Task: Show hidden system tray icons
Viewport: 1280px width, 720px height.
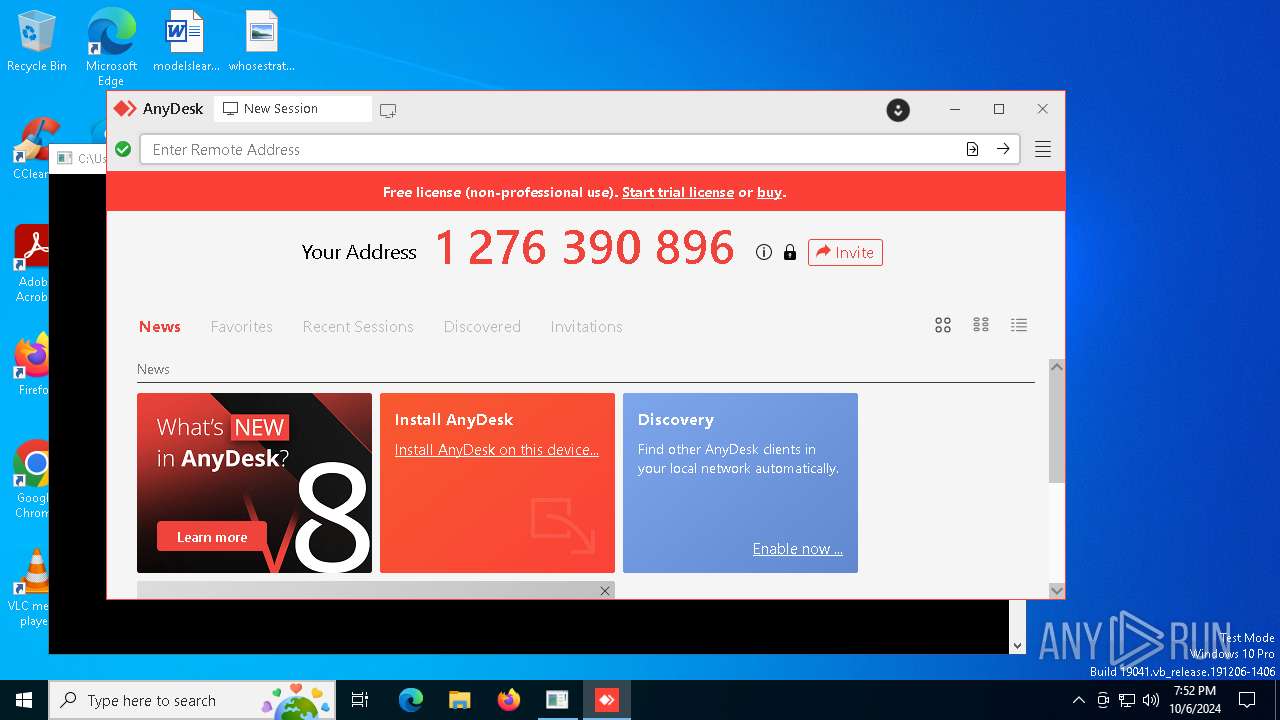Action: (x=1078, y=700)
